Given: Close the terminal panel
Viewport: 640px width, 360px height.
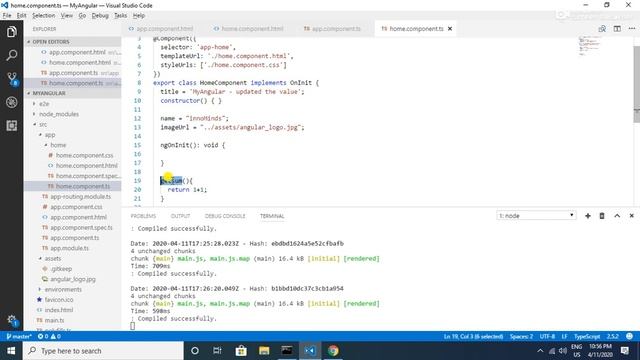Looking at the screenshot, I should [x=631, y=216].
